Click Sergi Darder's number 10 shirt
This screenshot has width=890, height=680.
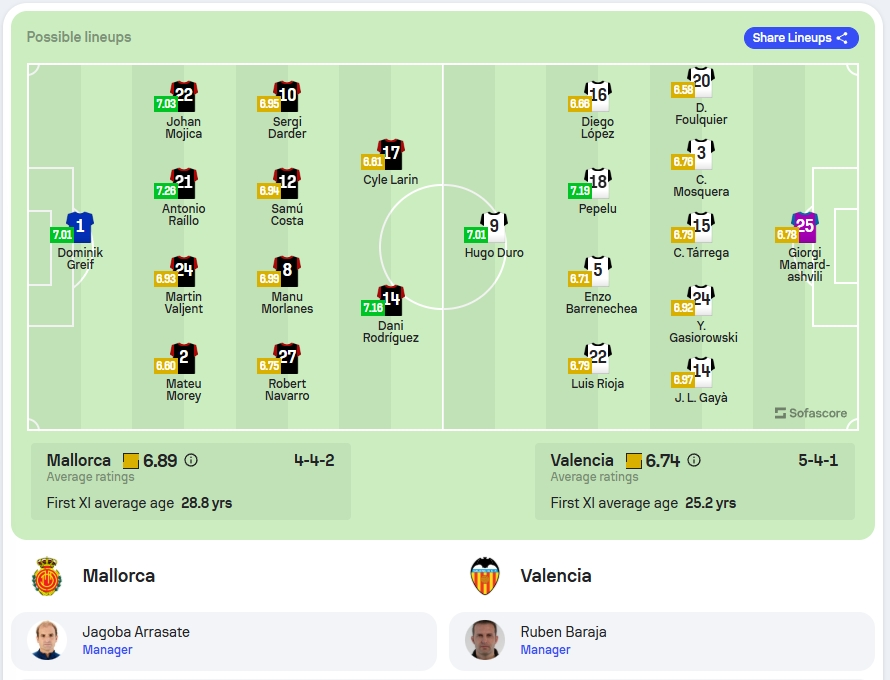tap(287, 96)
